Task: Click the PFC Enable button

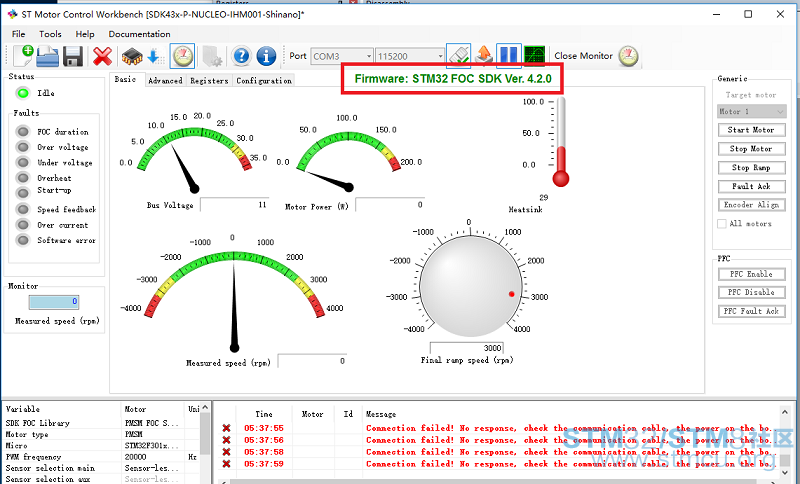Action: (x=751, y=274)
